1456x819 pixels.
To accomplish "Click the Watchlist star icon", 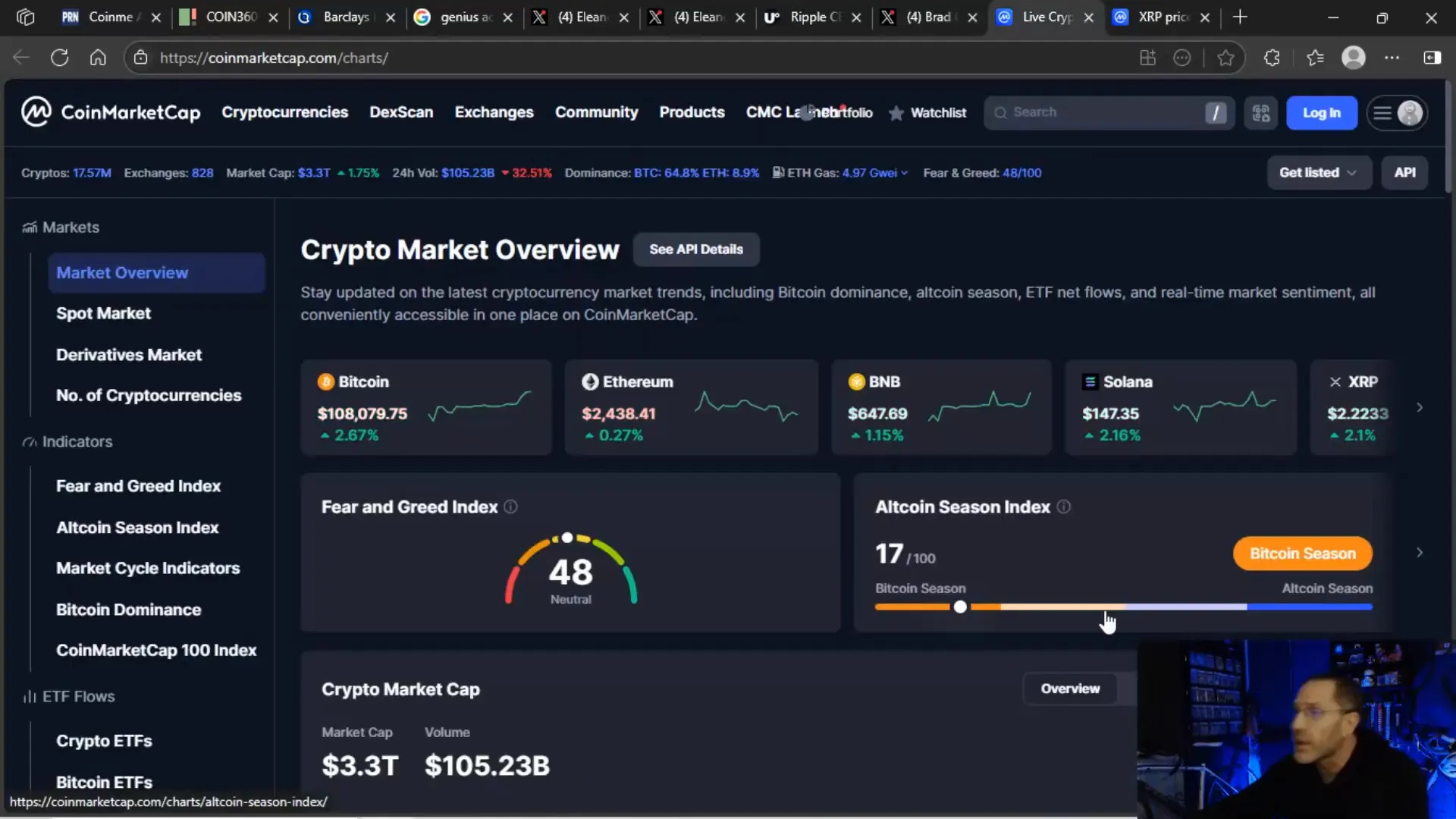I will [x=896, y=113].
